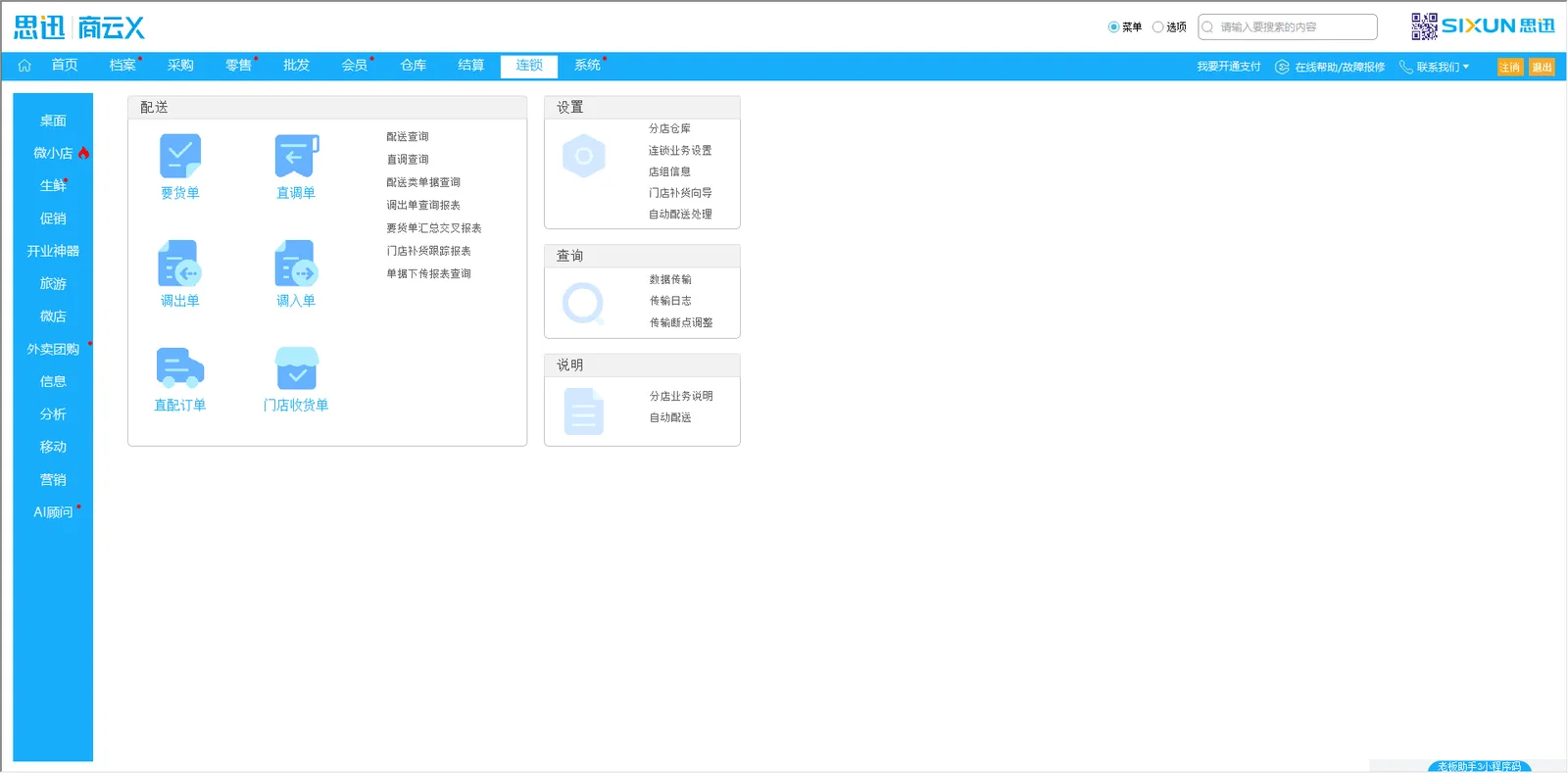Open the 门店收货单 icon
Viewport: 1568px width, 773px height.
pos(296,368)
